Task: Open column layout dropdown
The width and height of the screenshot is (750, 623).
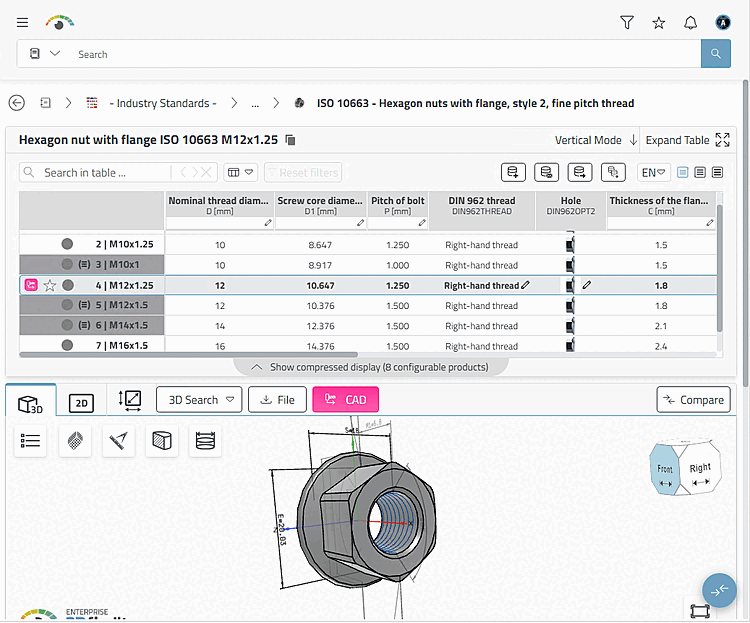Action: [x=241, y=172]
